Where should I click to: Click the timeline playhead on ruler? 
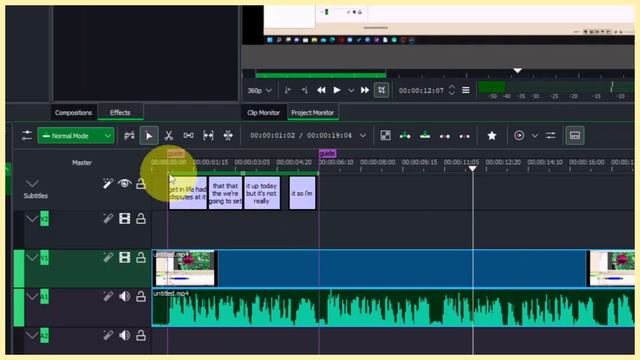pyautogui.click(x=472, y=169)
